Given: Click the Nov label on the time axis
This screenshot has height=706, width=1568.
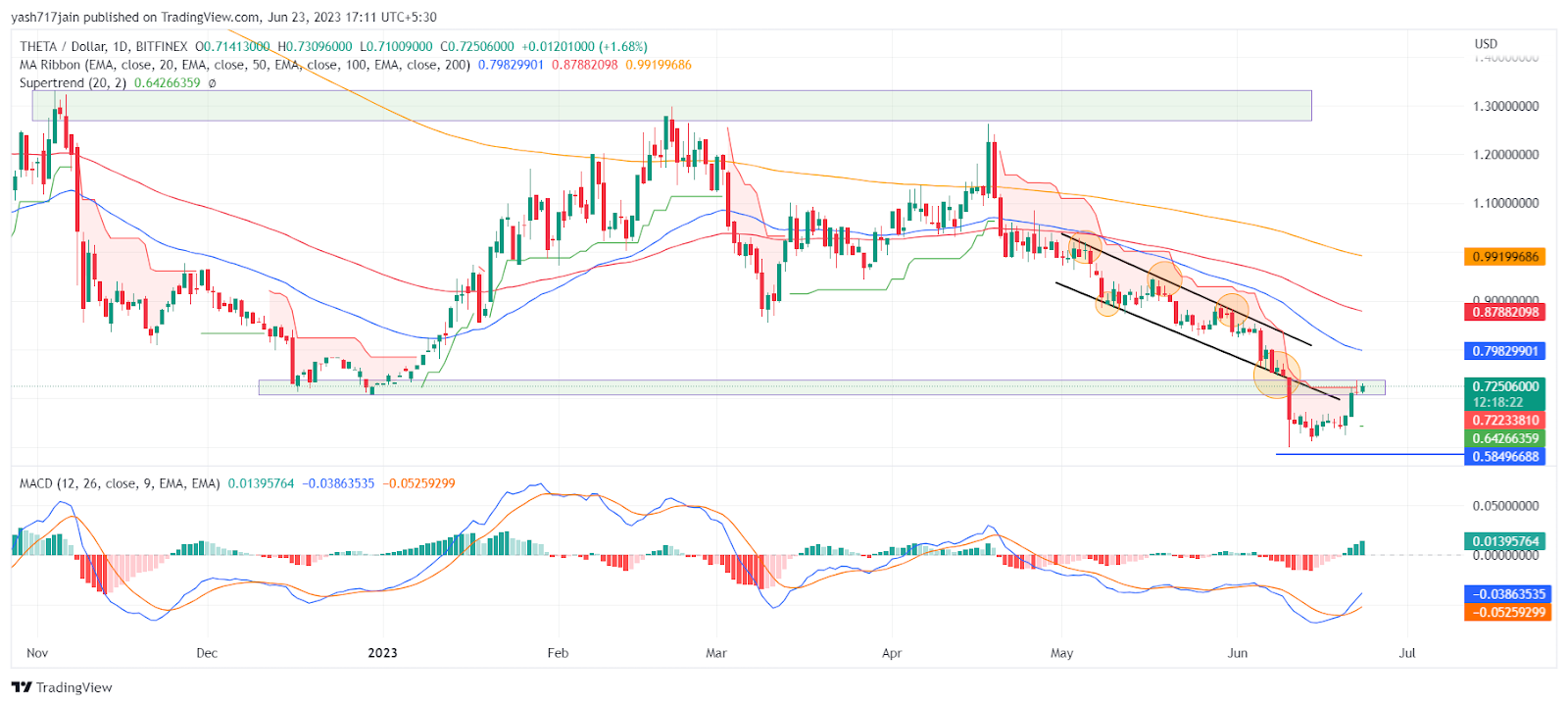Looking at the screenshot, I should pyautogui.click(x=37, y=653).
